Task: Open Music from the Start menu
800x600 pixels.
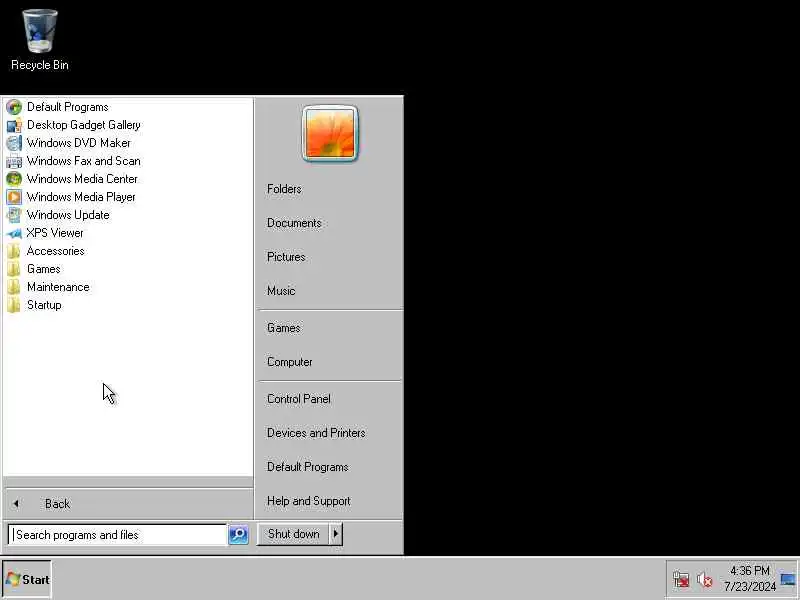Action: 281,291
